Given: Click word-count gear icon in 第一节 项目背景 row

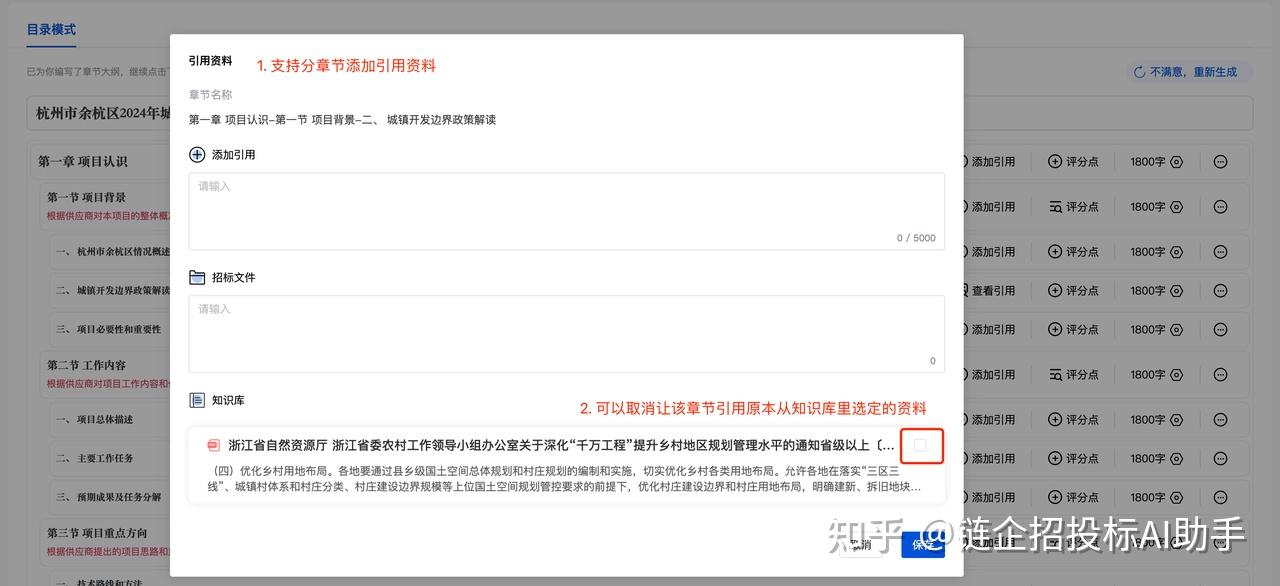Looking at the screenshot, I should click(x=1176, y=207).
